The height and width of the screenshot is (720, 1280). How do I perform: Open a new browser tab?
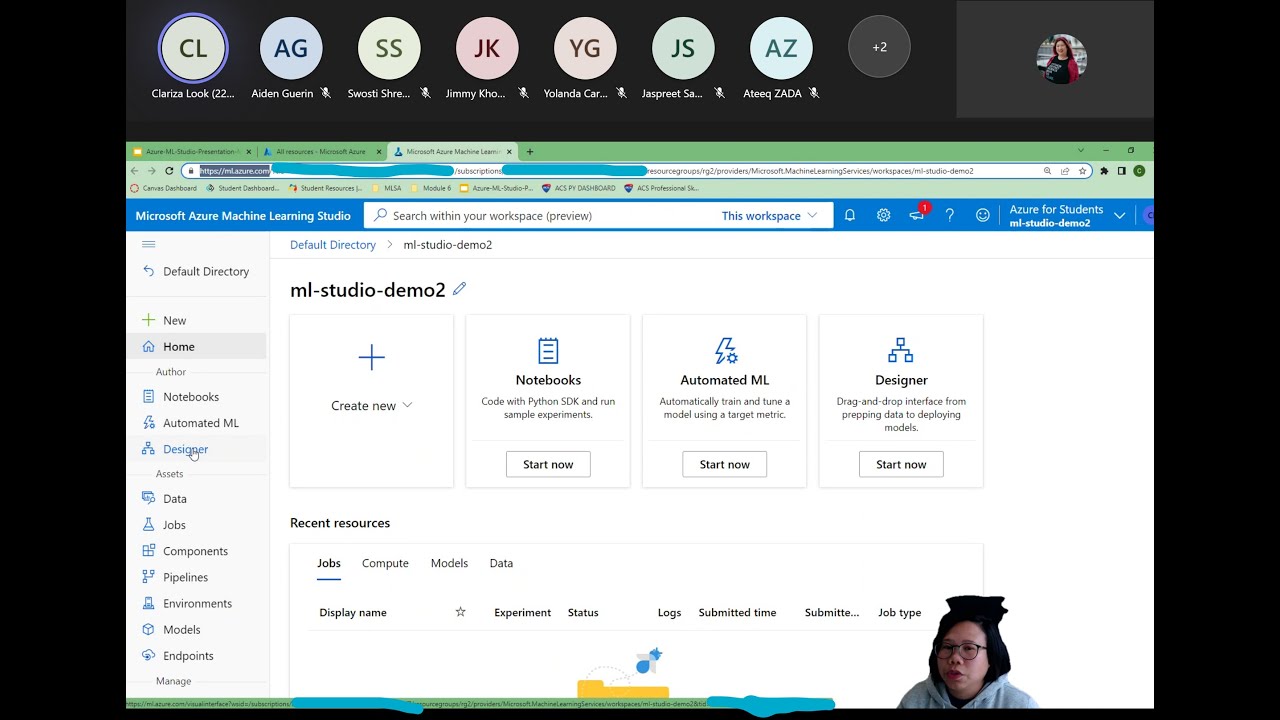tap(530, 152)
